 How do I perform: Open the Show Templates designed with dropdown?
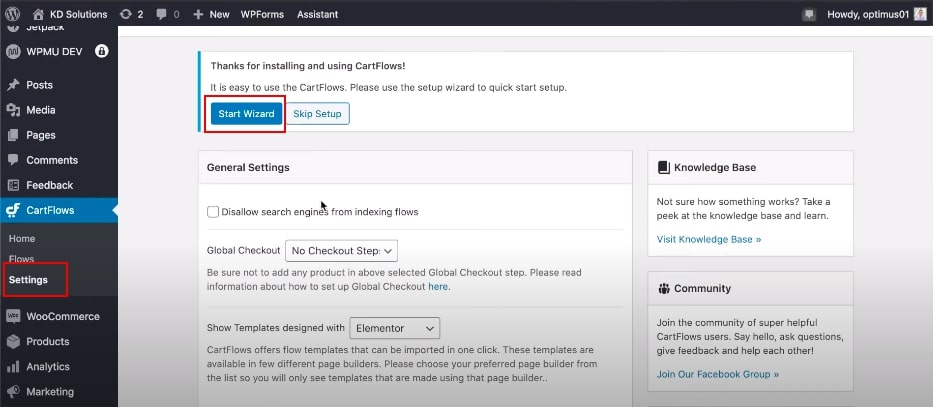click(x=395, y=328)
